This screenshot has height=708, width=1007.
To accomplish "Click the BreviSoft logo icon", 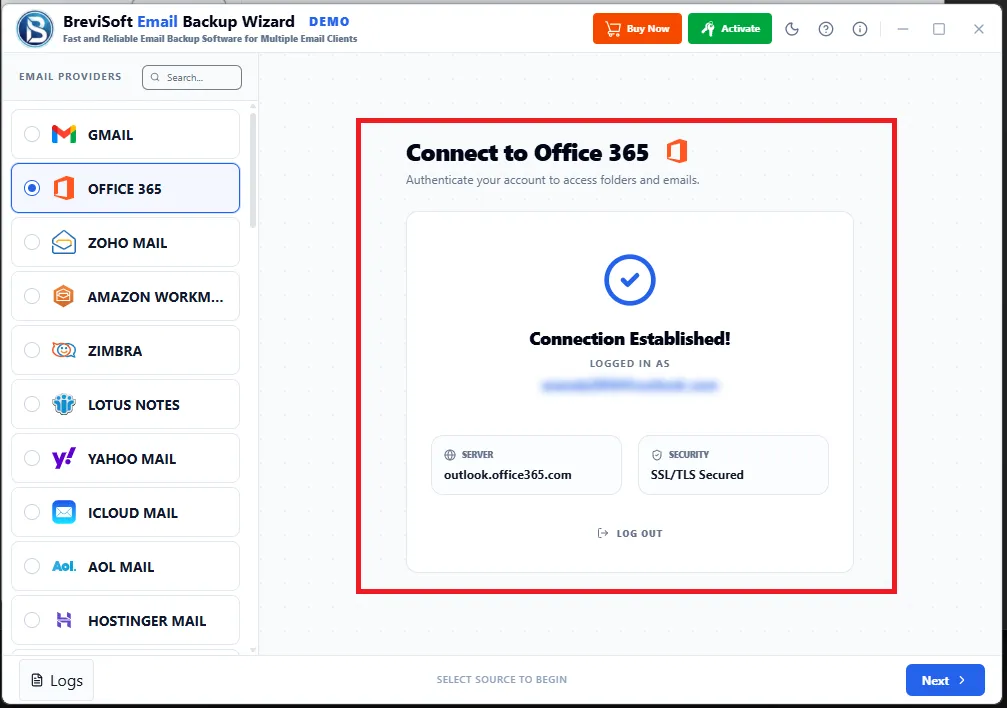I will (x=35, y=29).
